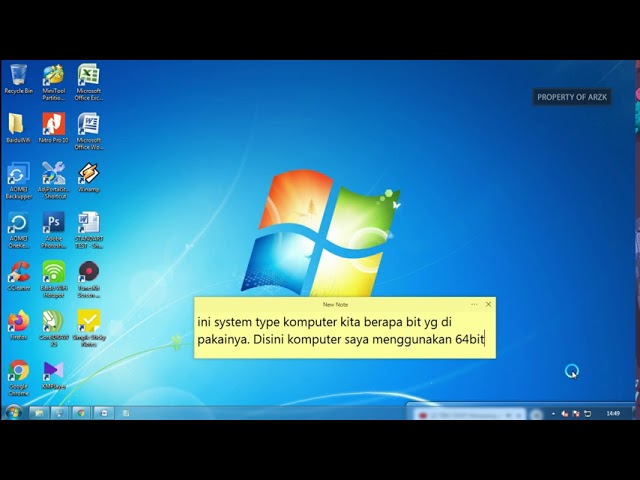Select the wrench-and-tools shortcut icon left of Winamp
640x480 pixels.
pos(53,181)
